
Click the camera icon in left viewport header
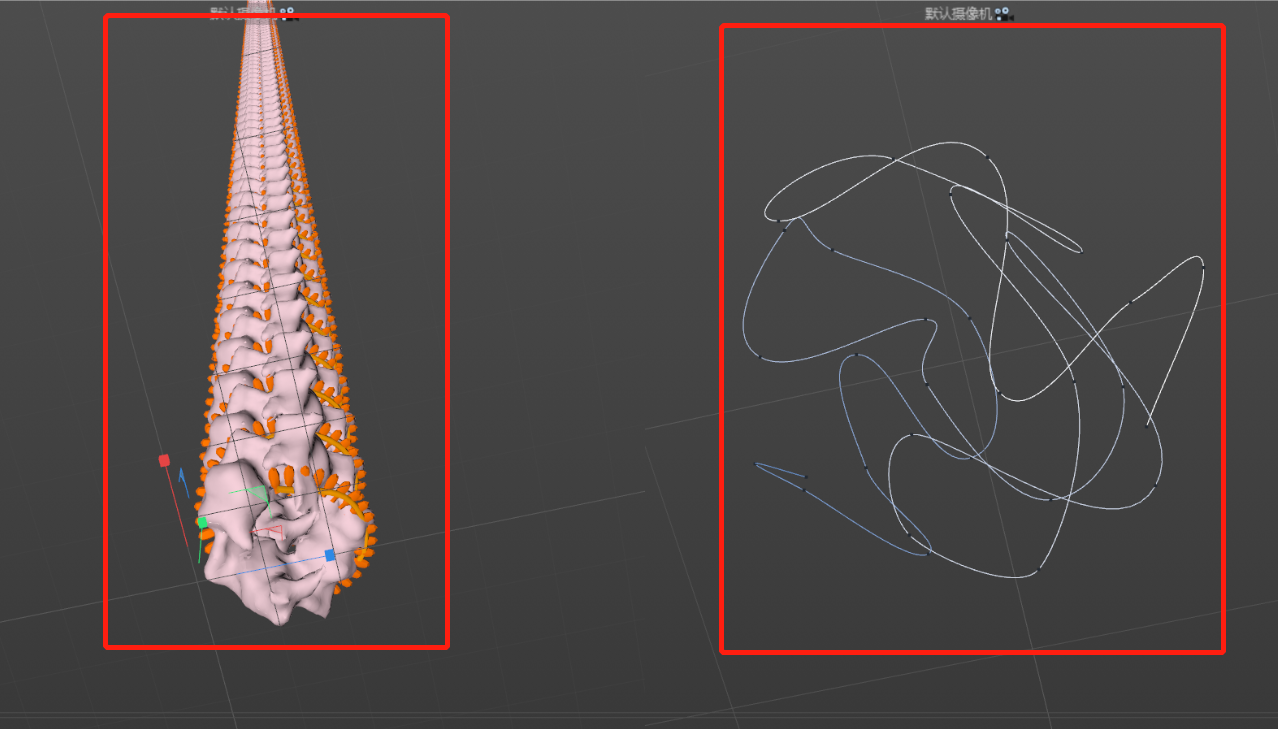click(x=288, y=13)
